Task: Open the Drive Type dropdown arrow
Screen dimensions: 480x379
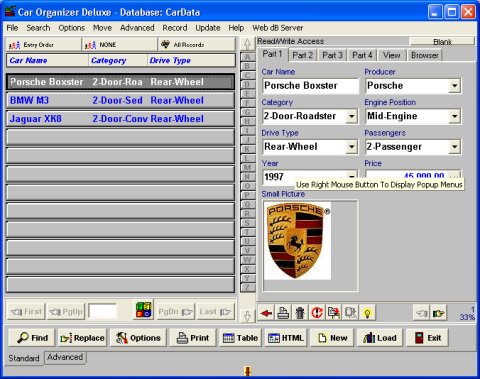Action: [x=351, y=147]
